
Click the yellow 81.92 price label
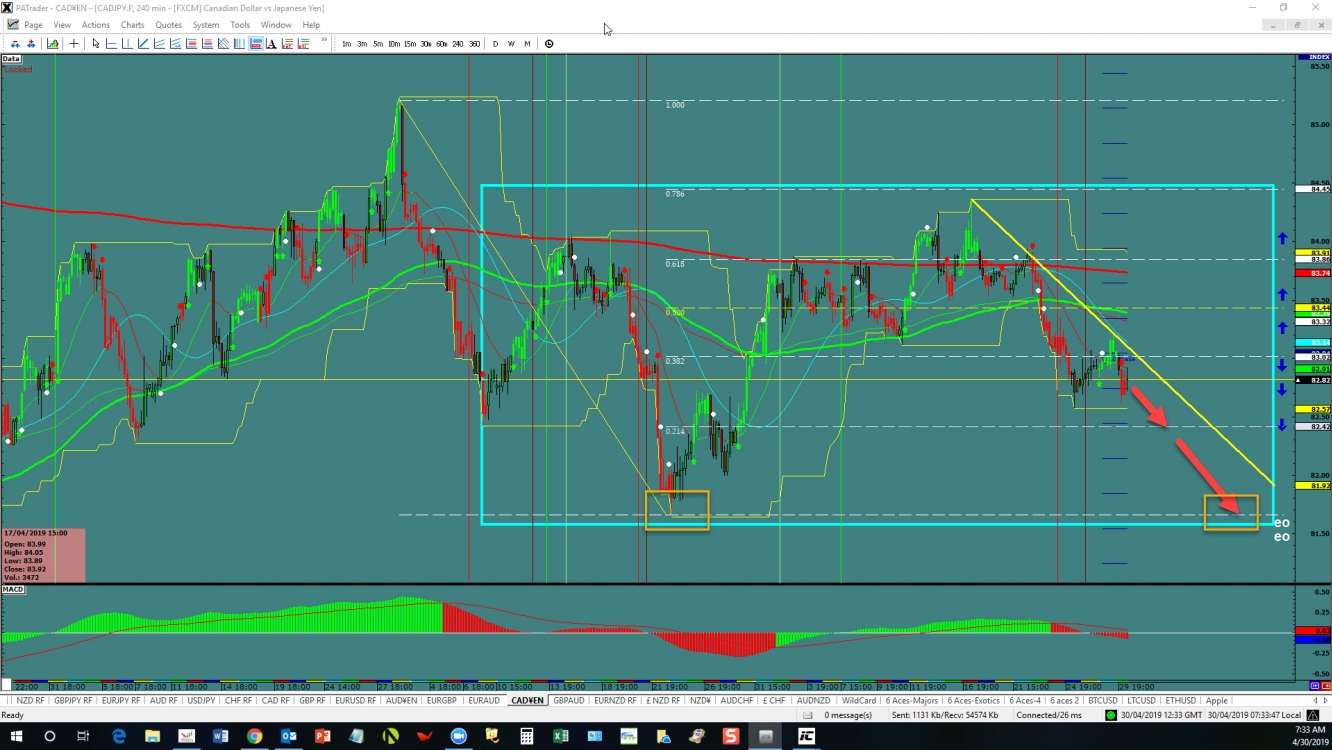pos(1312,486)
